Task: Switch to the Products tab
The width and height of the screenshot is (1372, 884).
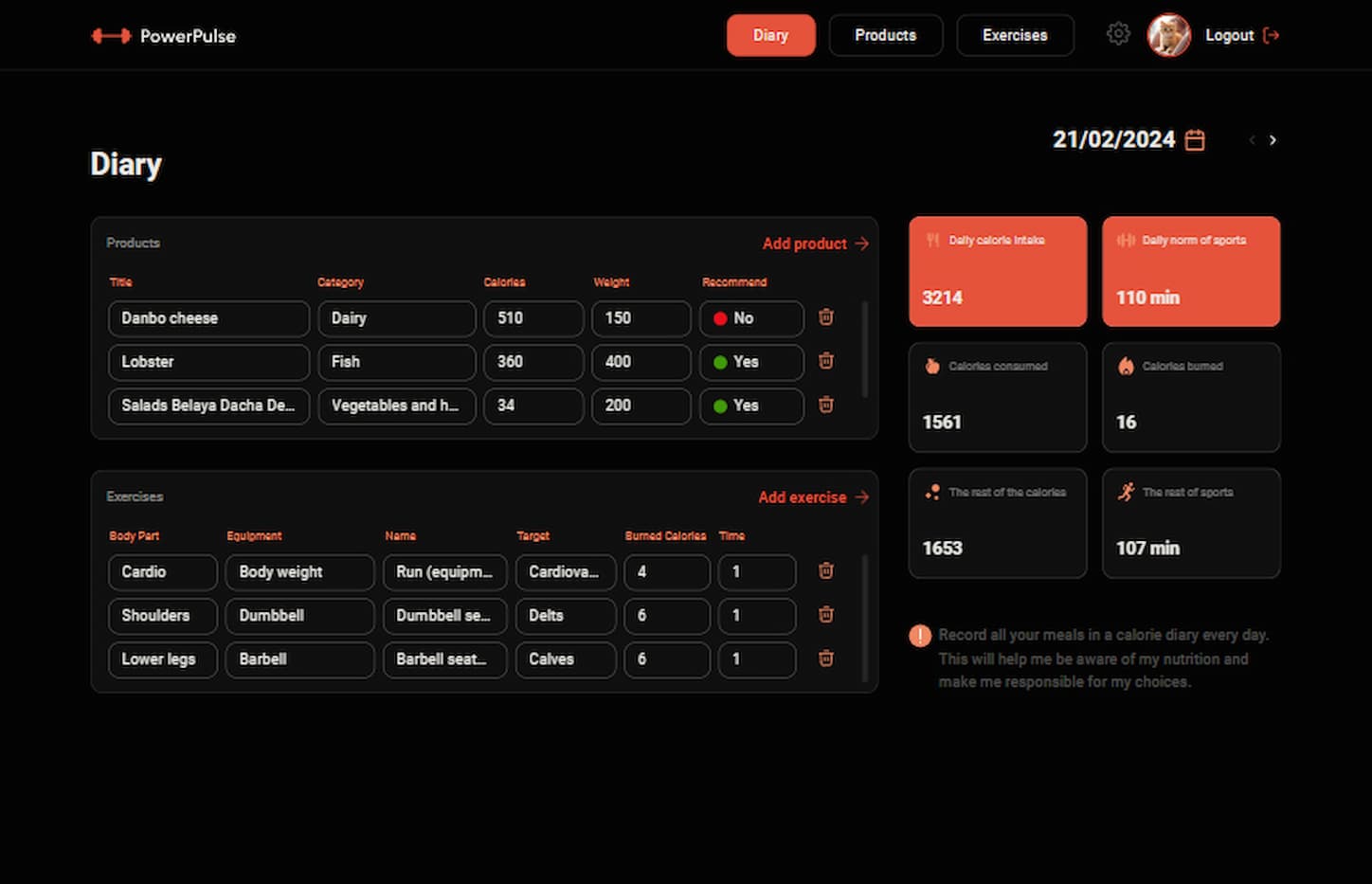Action: tap(885, 35)
